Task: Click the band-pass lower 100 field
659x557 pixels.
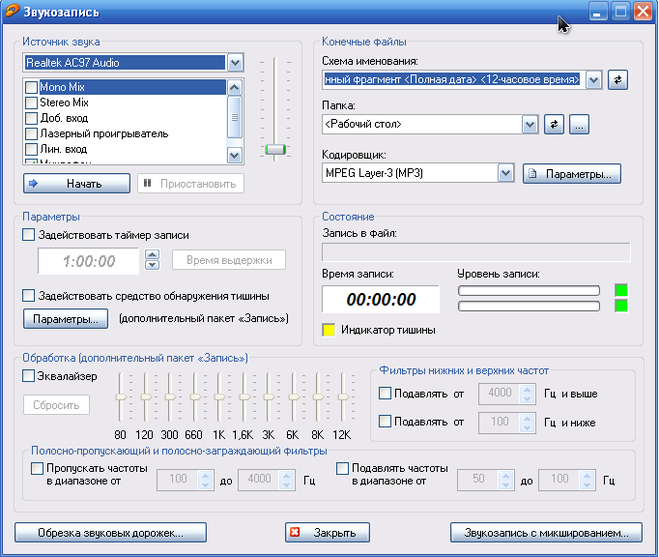Action: coord(178,480)
